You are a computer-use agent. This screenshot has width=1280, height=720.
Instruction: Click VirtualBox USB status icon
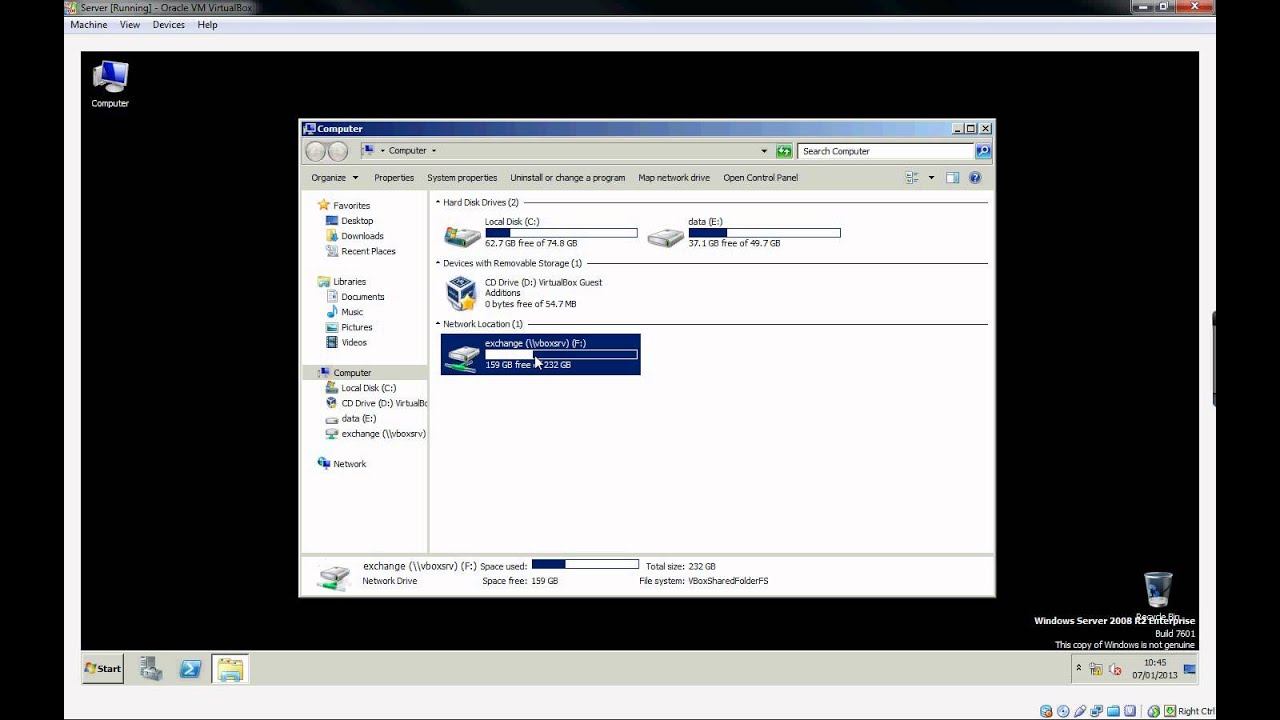coord(1079,711)
